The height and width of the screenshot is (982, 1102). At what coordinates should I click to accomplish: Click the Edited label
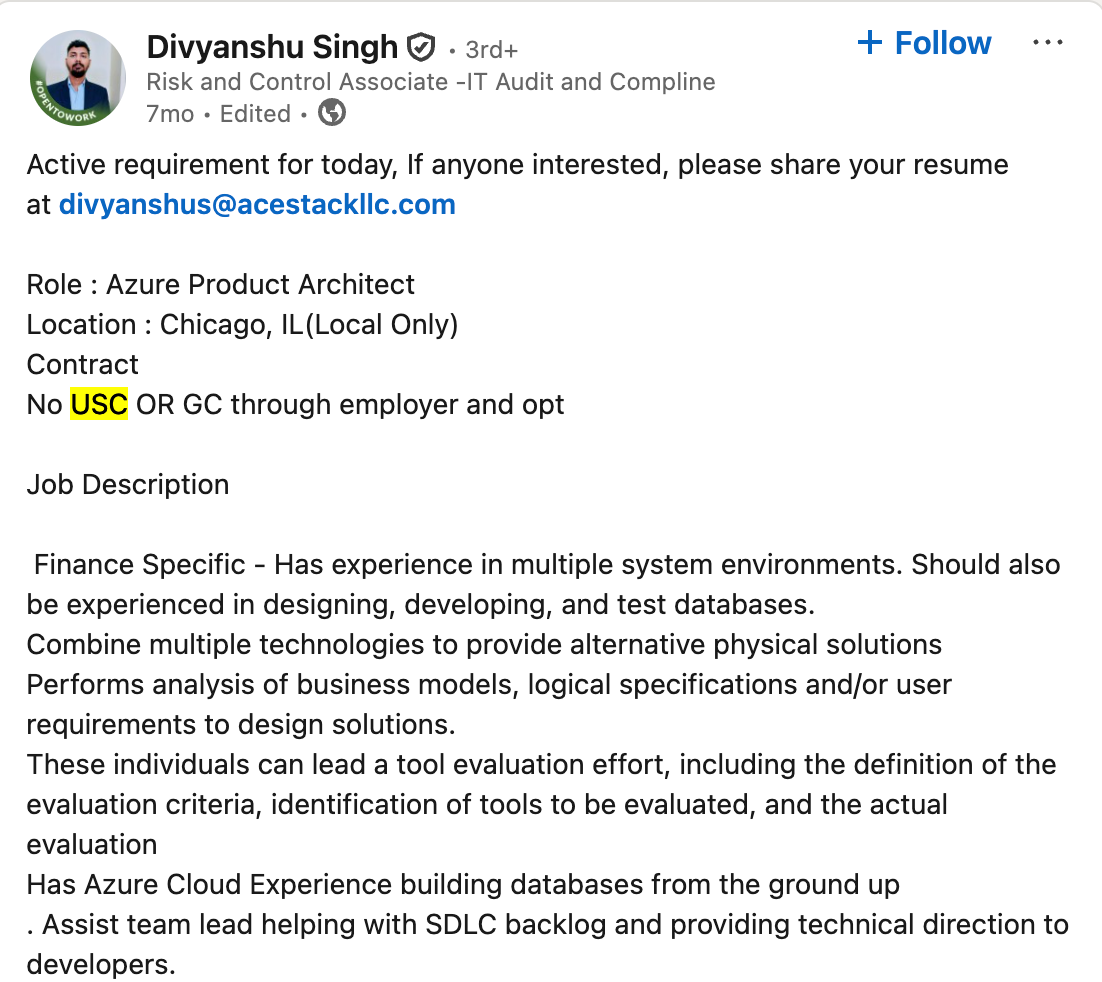click(x=255, y=114)
